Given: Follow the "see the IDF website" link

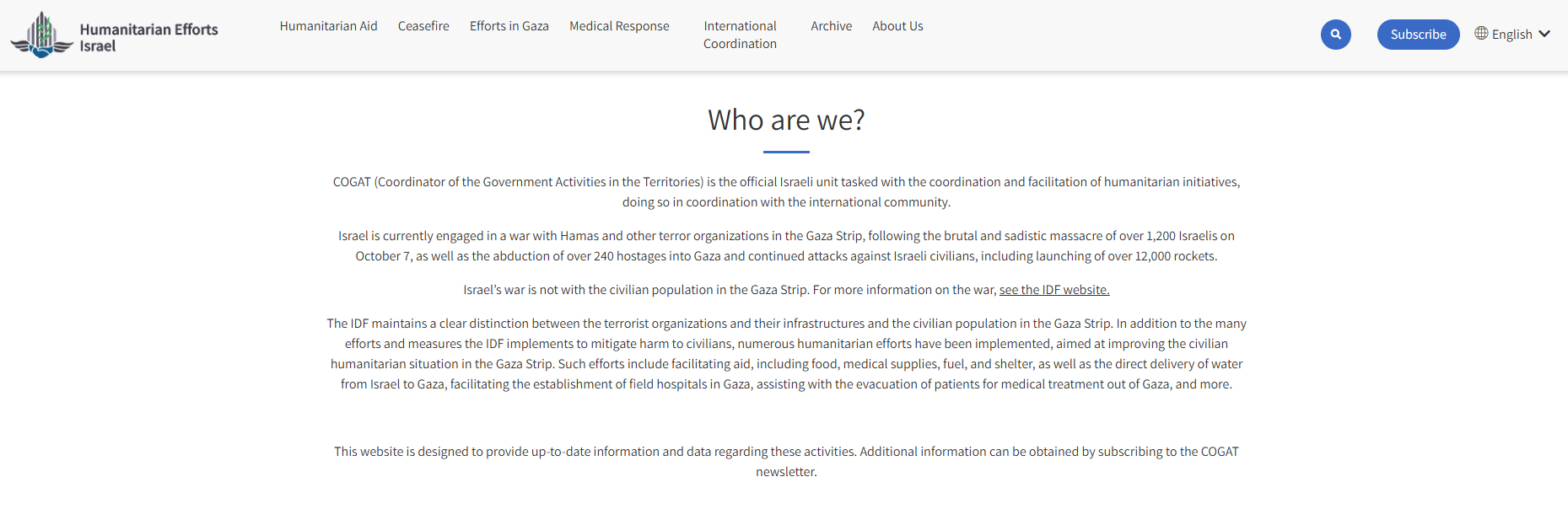Looking at the screenshot, I should (1053, 290).
